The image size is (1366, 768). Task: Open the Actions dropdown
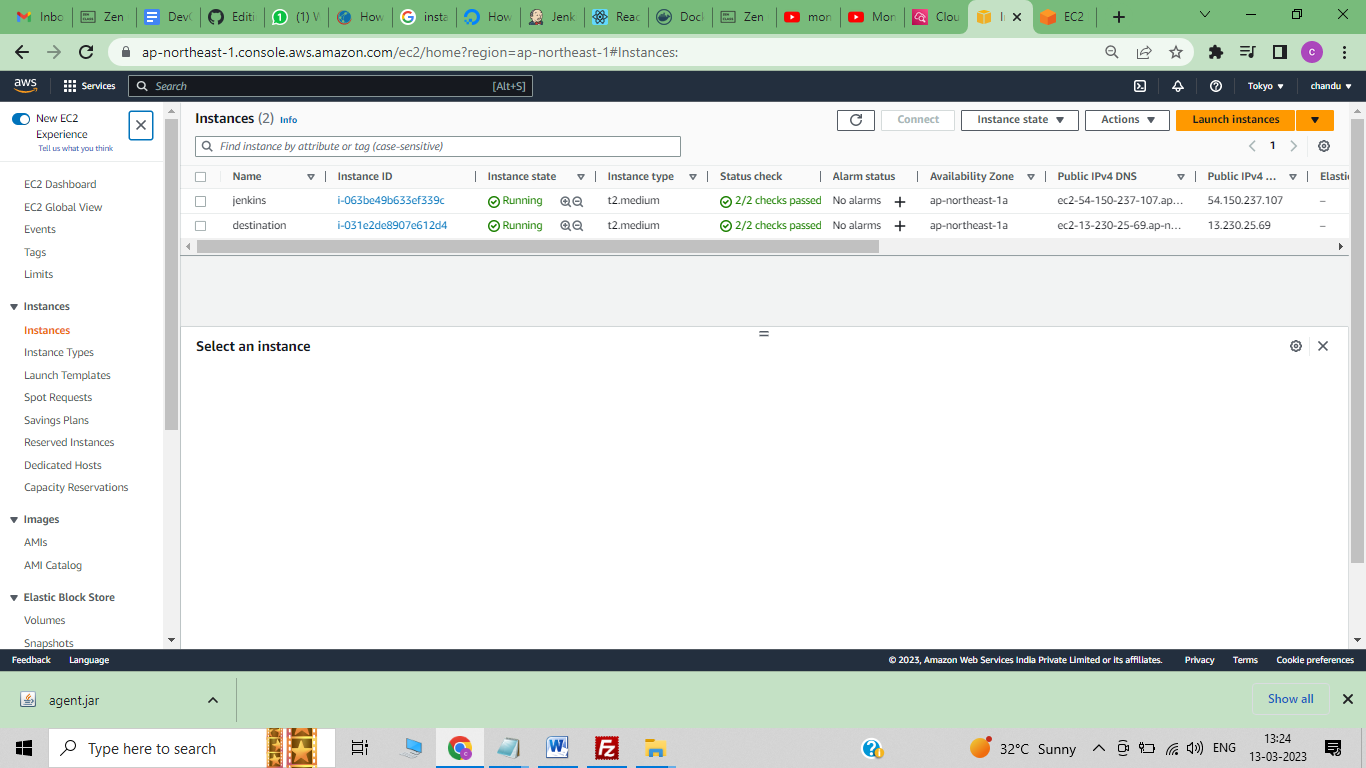point(1127,119)
